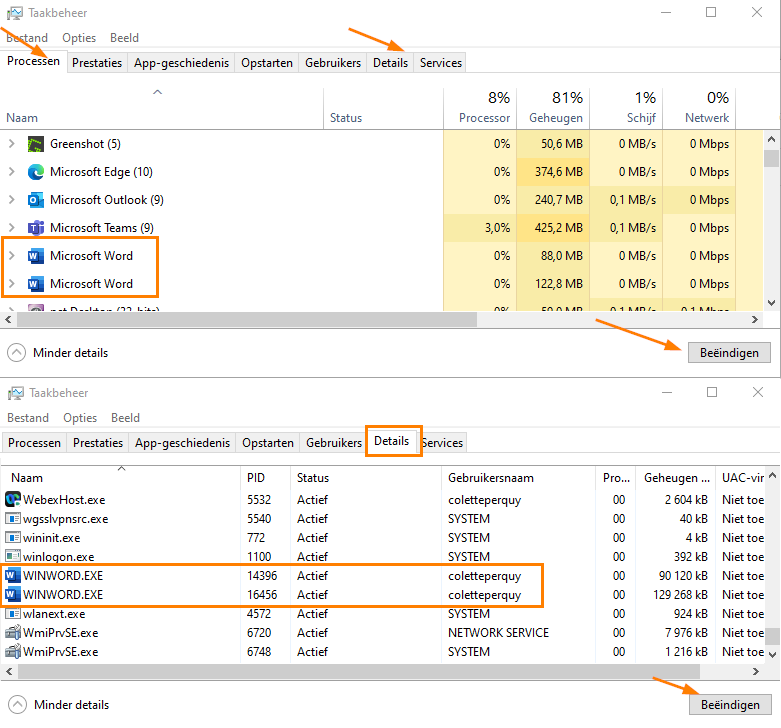Open the Beeld menu in the lower window
The image size is (781, 728).
(x=126, y=418)
